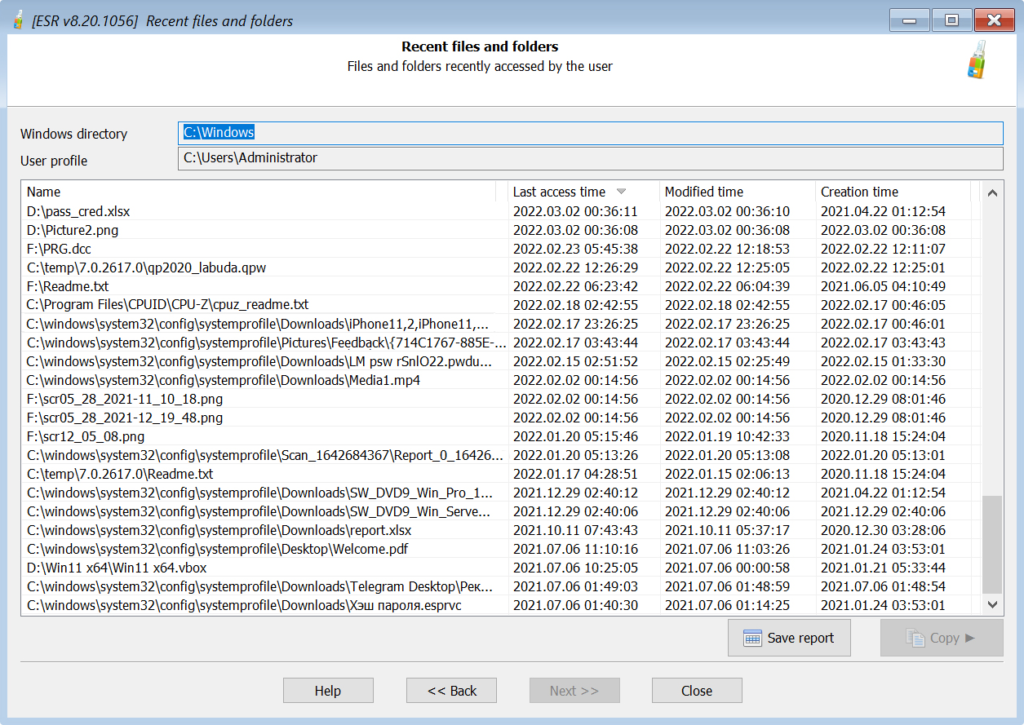Open the Help dialog
The height and width of the screenshot is (725, 1024).
pos(328,690)
